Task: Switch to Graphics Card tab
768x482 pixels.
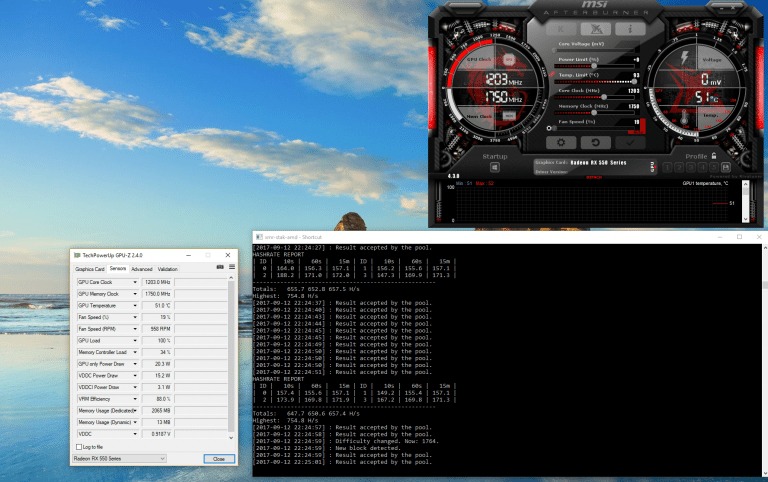Action: pyautogui.click(x=90, y=269)
